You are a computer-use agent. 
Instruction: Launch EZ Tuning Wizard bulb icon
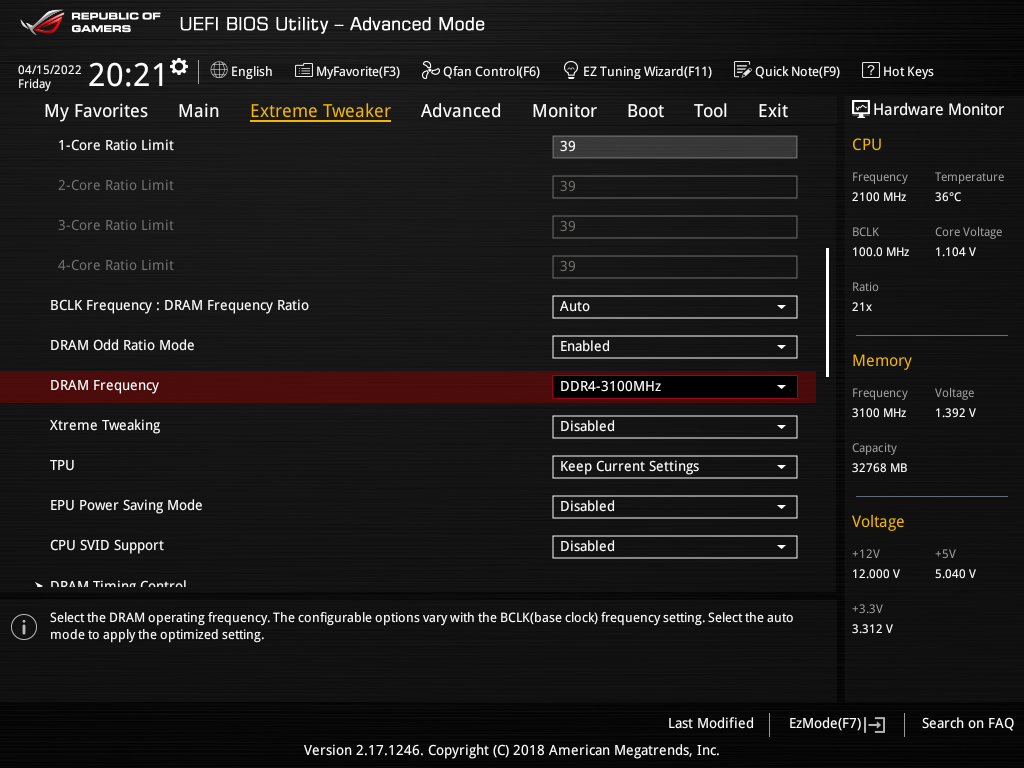(x=570, y=71)
